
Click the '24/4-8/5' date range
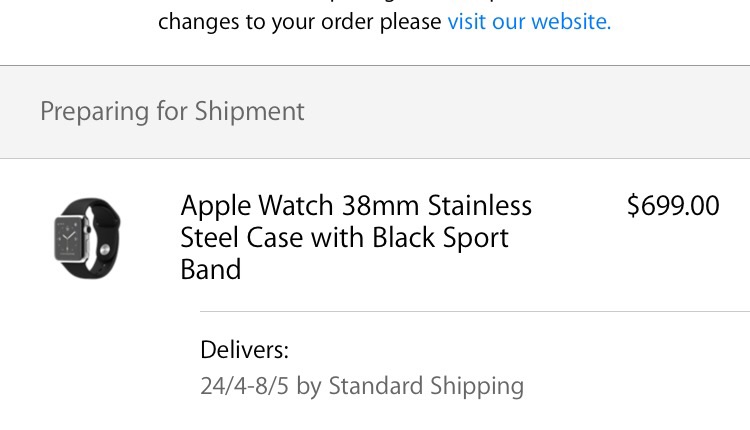point(244,386)
